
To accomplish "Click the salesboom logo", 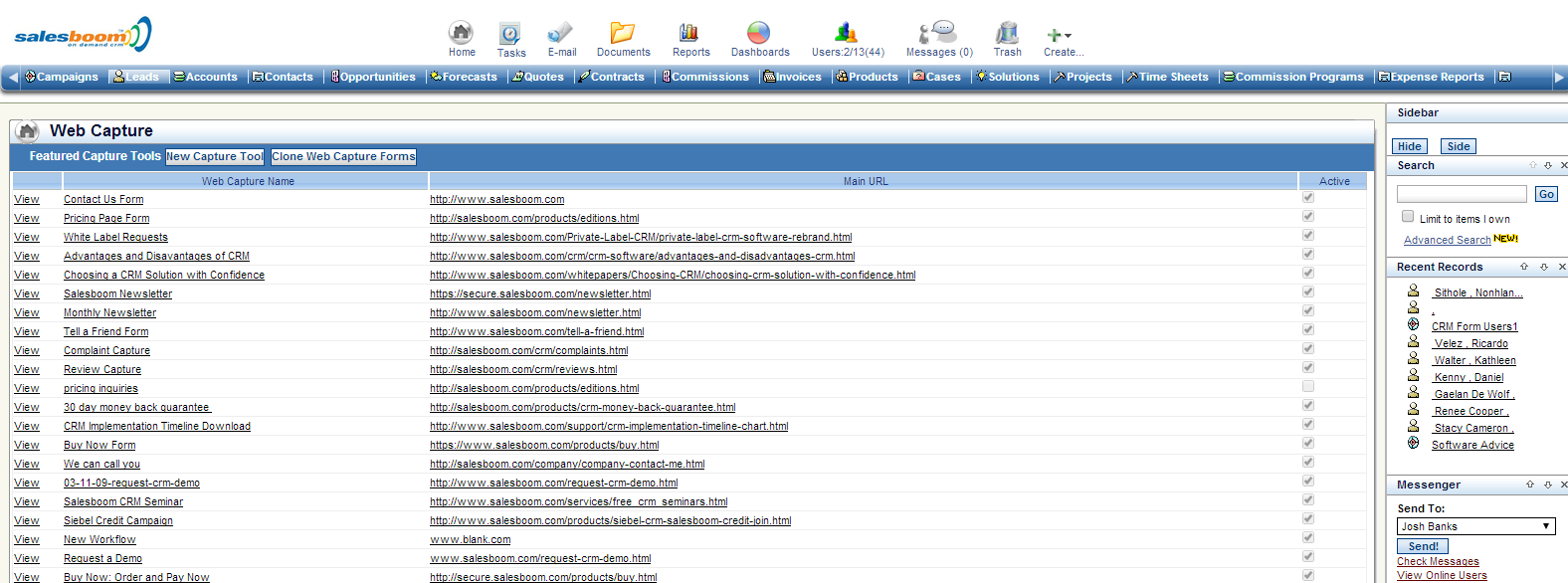I will (x=83, y=34).
